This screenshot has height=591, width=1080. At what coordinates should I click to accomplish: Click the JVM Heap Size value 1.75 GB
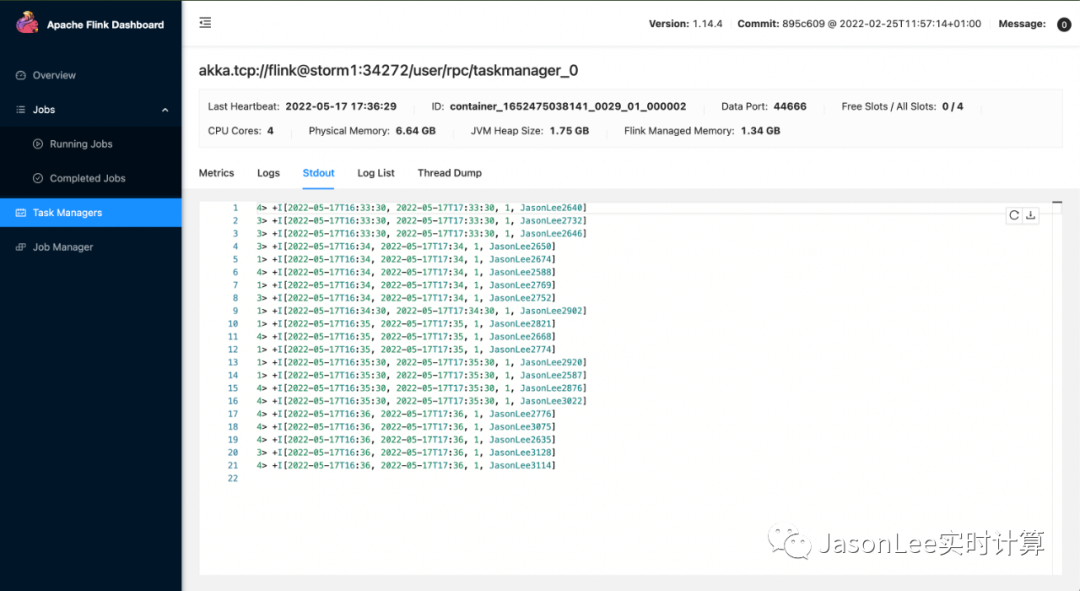[x=569, y=131]
